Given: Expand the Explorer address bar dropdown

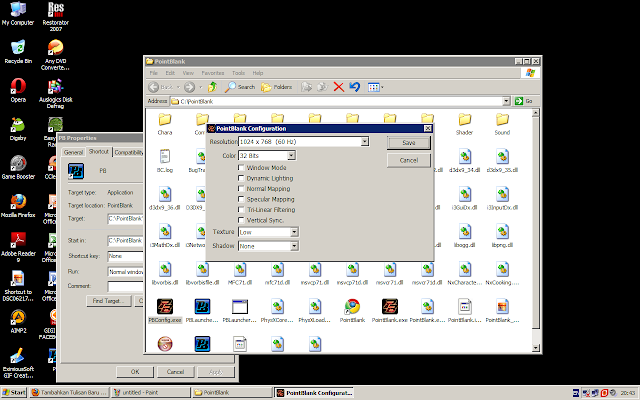Looking at the screenshot, I should 506,101.
